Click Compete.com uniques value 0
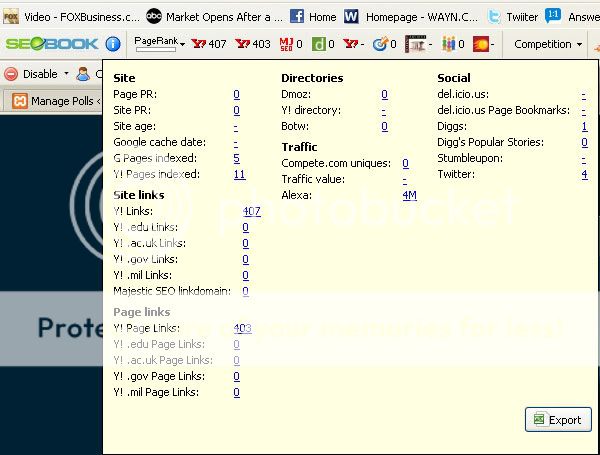The width and height of the screenshot is (600, 455). pyautogui.click(x=406, y=163)
